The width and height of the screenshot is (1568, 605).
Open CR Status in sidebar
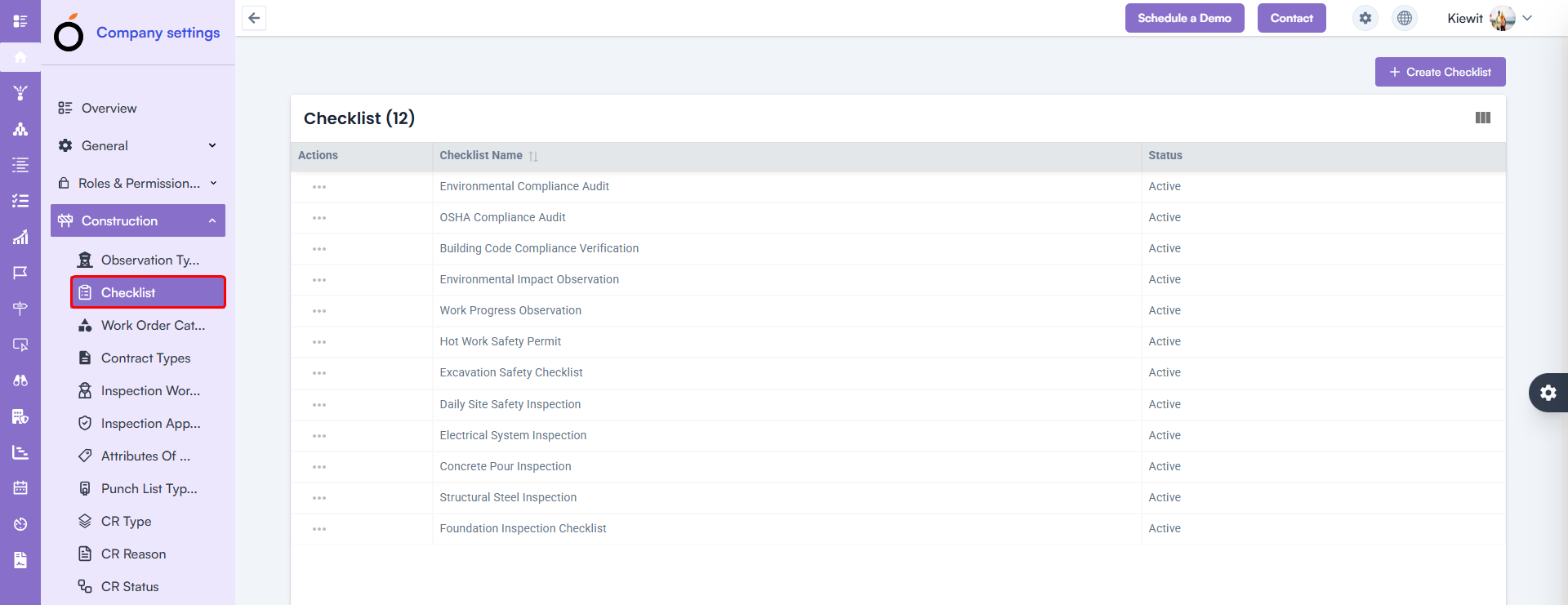click(148, 586)
